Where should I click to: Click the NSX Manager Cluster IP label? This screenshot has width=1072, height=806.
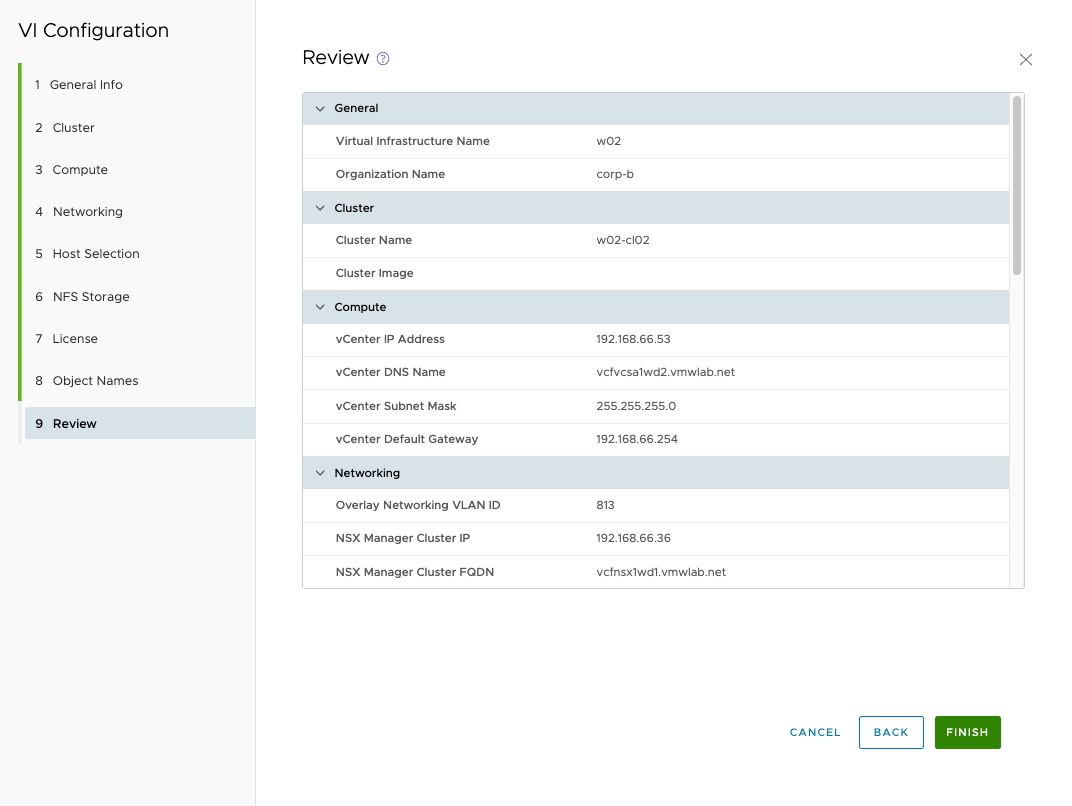403,538
